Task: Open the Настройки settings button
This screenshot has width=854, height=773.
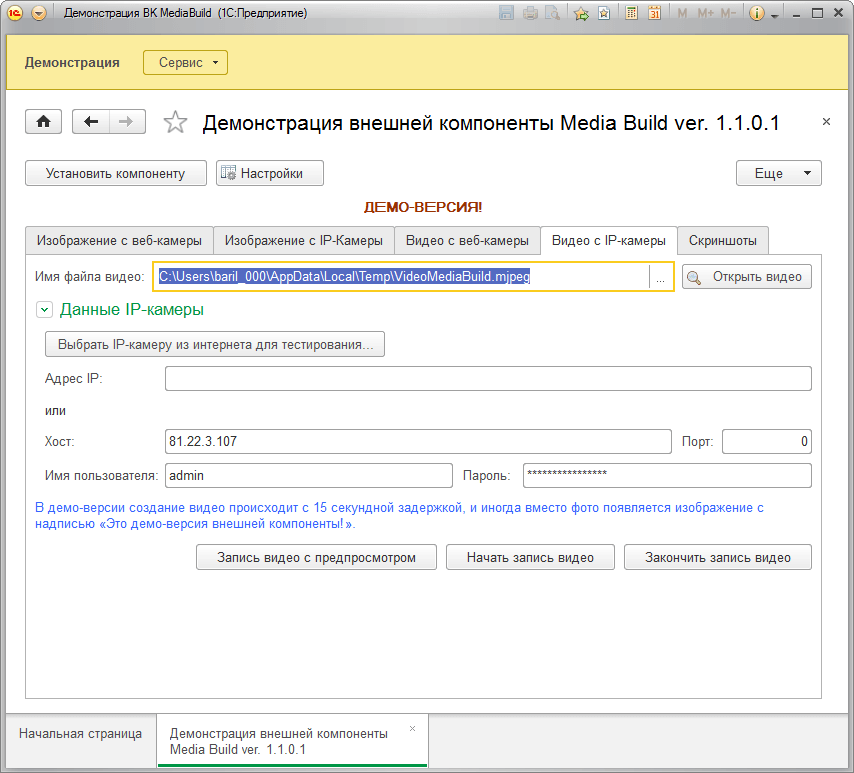Action: pyautogui.click(x=270, y=173)
